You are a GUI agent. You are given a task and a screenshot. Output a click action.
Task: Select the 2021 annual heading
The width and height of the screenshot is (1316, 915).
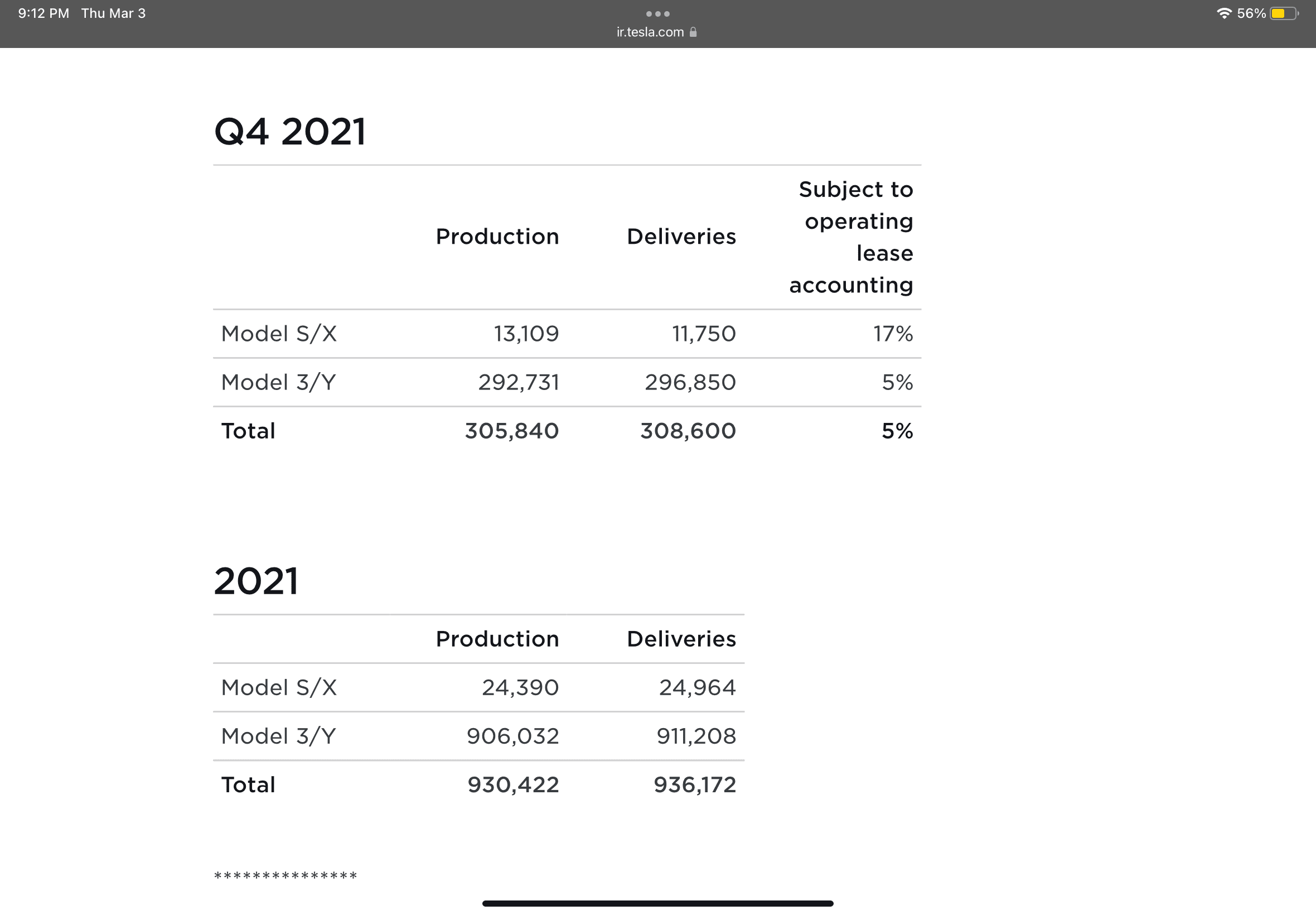pos(256,581)
